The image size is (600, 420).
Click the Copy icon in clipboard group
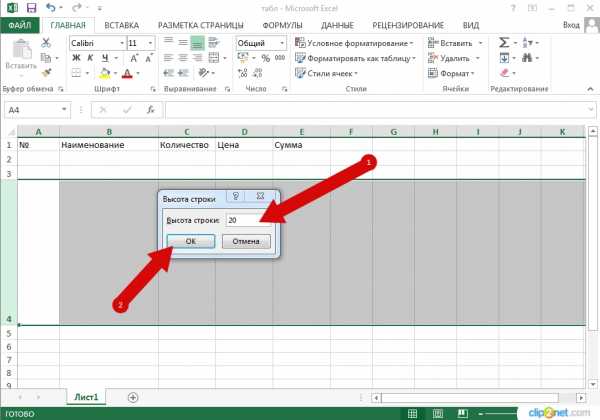46,58
